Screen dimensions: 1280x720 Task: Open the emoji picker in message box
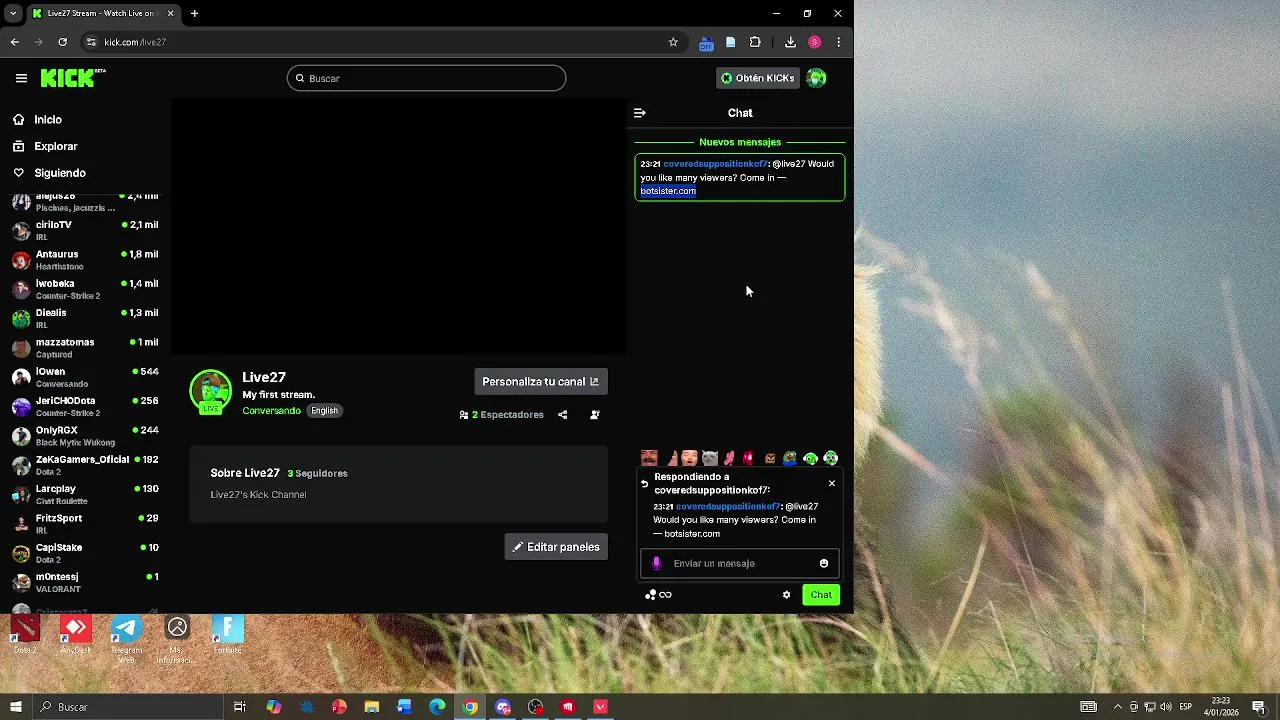[824, 563]
